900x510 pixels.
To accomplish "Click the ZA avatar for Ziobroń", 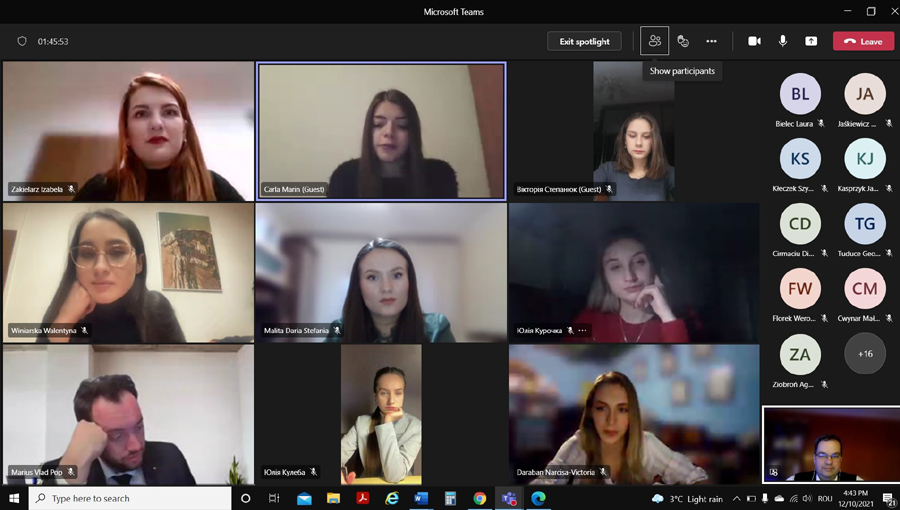I will (x=800, y=354).
